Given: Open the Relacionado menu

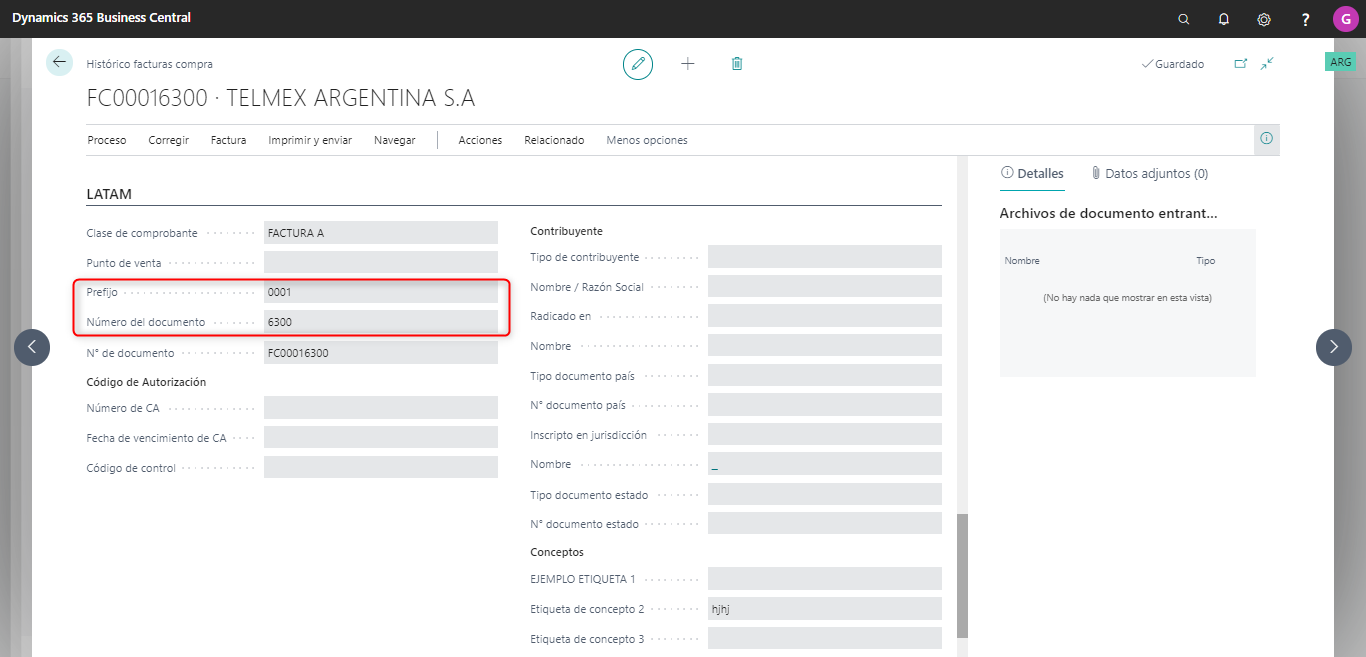Looking at the screenshot, I should coord(554,140).
